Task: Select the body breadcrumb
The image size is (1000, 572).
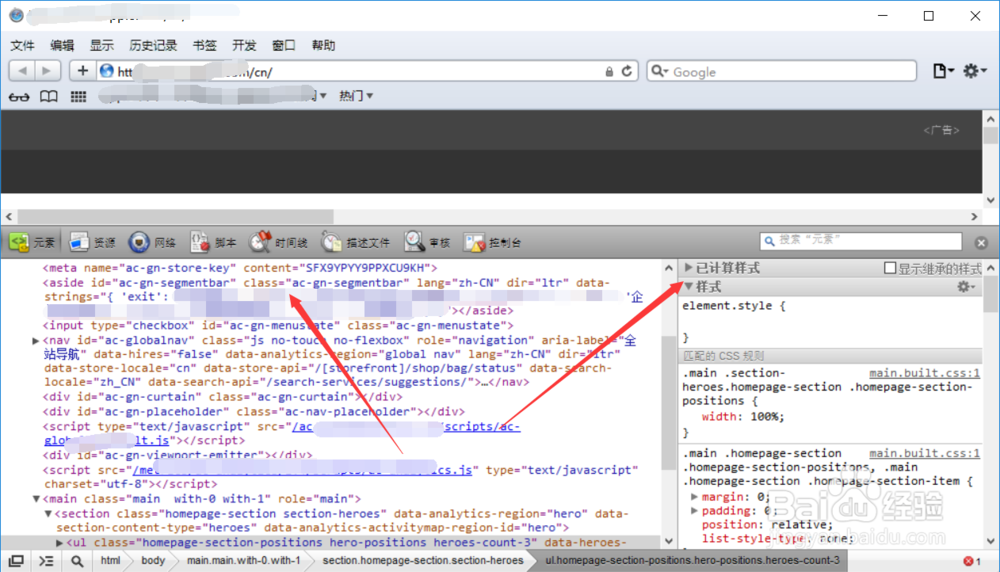Action: (x=153, y=561)
